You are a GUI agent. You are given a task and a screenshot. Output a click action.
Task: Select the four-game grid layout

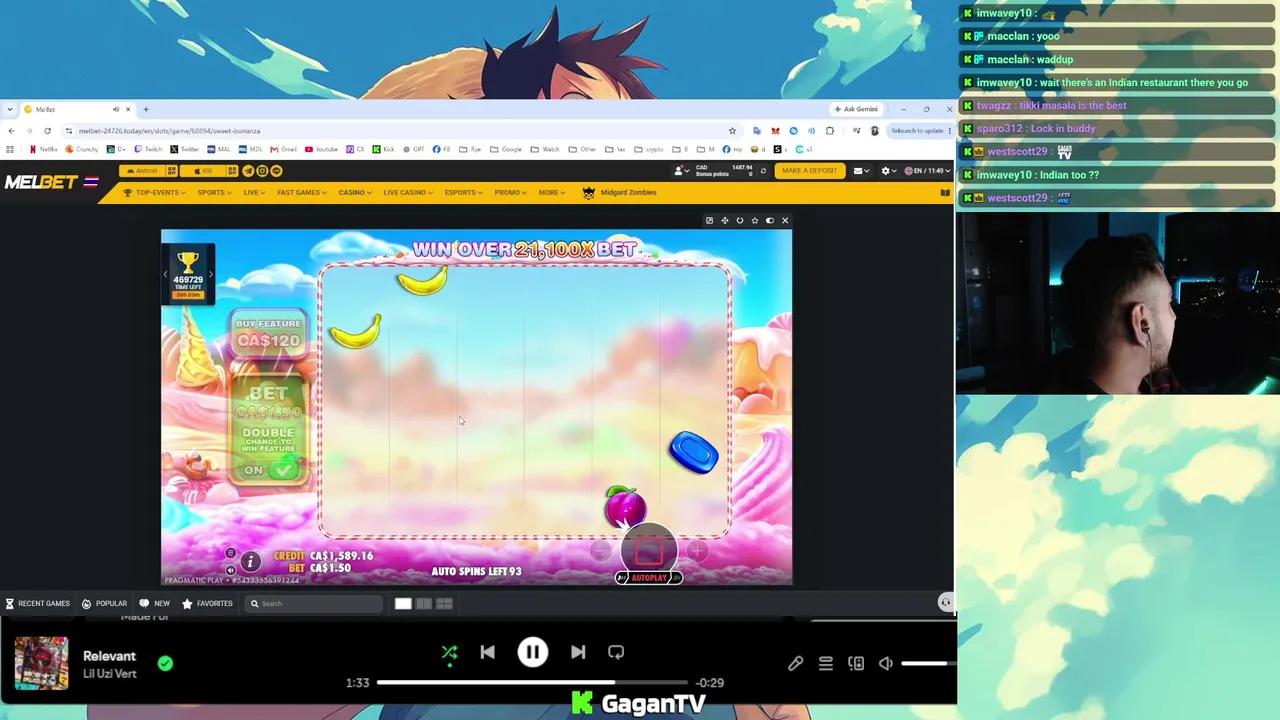click(444, 603)
